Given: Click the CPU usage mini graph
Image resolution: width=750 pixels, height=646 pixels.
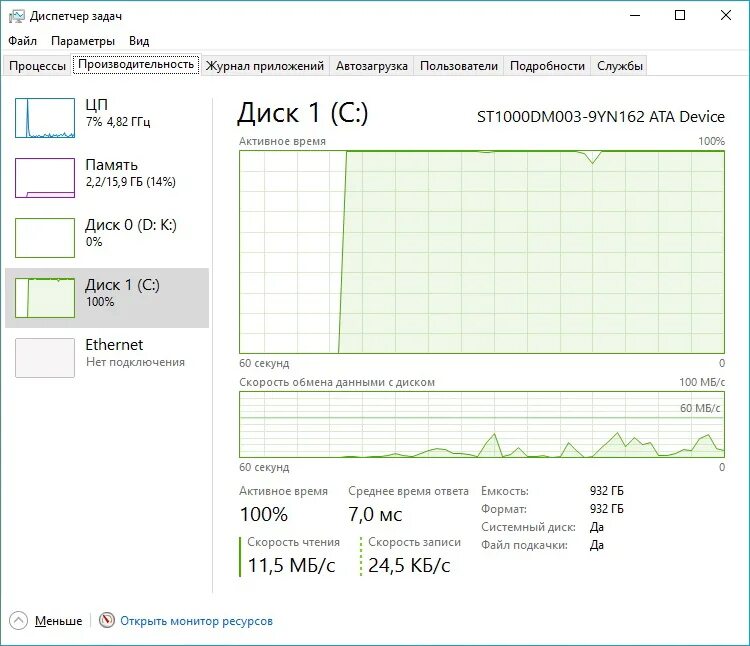Looking at the screenshot, I should point(45,118).
